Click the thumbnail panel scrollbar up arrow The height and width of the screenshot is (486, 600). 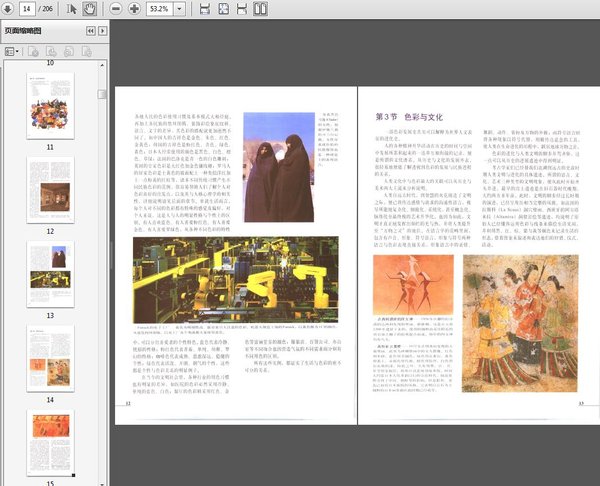(x=103, y=64)
